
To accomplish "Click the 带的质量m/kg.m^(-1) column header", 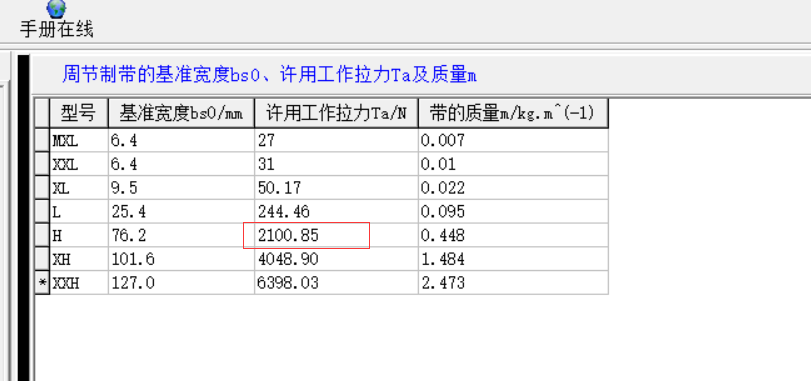I will [x=513, y=113].
